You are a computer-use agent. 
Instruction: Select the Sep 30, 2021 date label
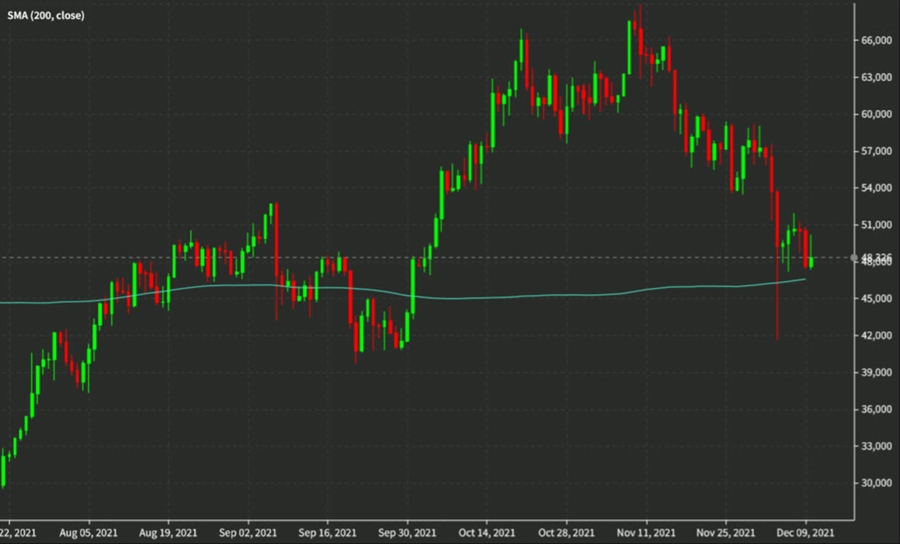tap(410, 533)
